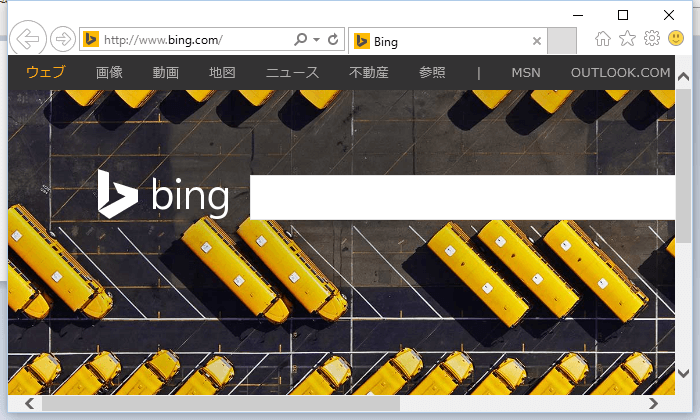The height and width of the screenshot is (420, 700).
Task: Open the OUTLOOK.COM link
Action: [621, 72]
